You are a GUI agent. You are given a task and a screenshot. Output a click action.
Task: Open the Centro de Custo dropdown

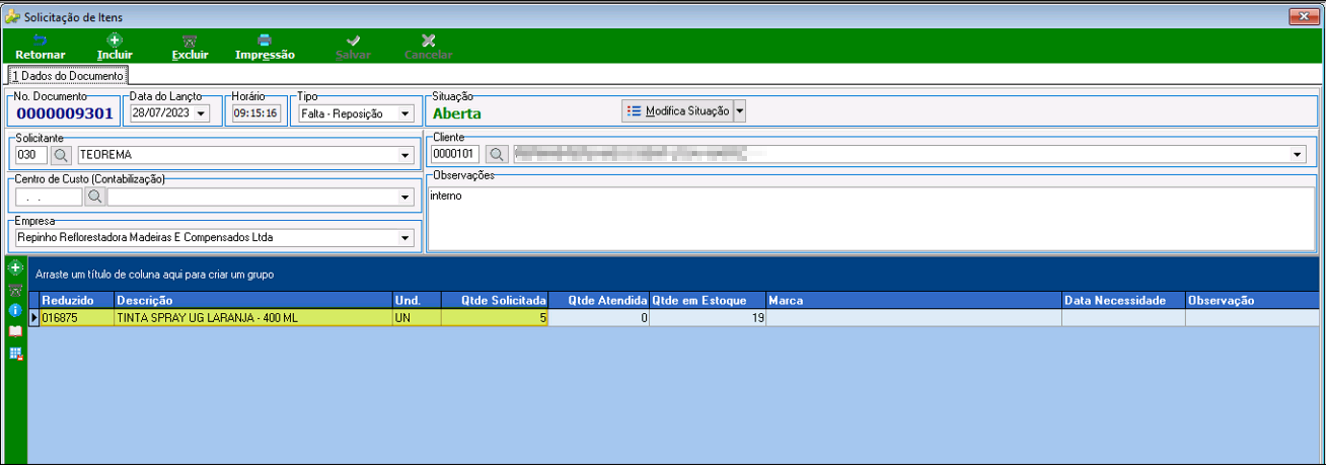(x=405, y=197)
